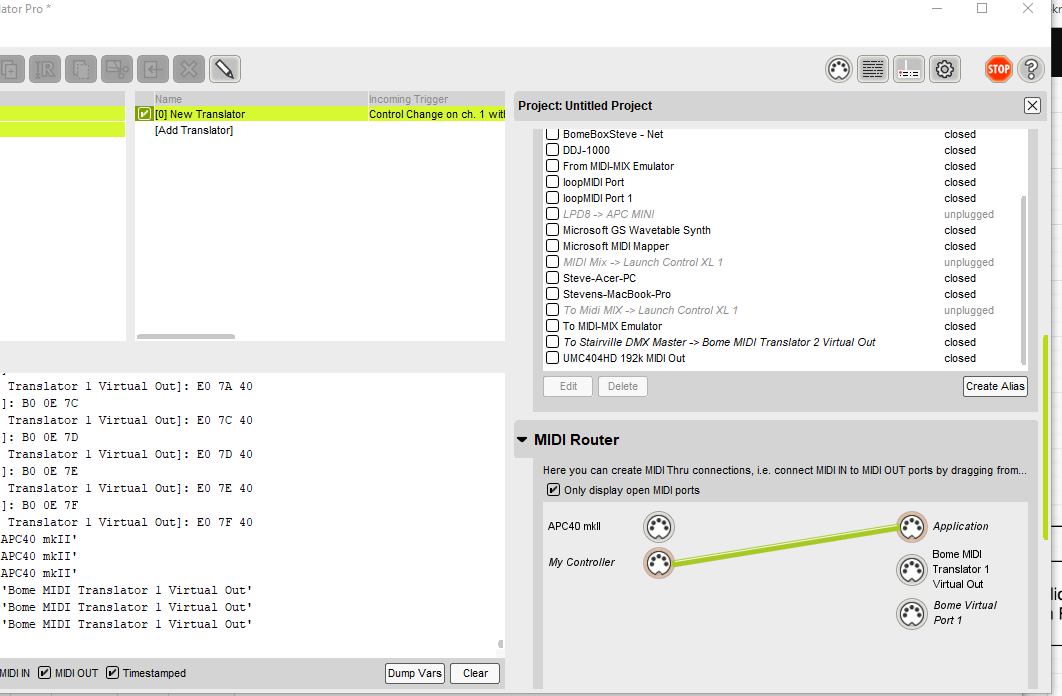Click the My Controller MIDI port icon
Viewport: 1062px width, 696px height.
tap(658, 563)
